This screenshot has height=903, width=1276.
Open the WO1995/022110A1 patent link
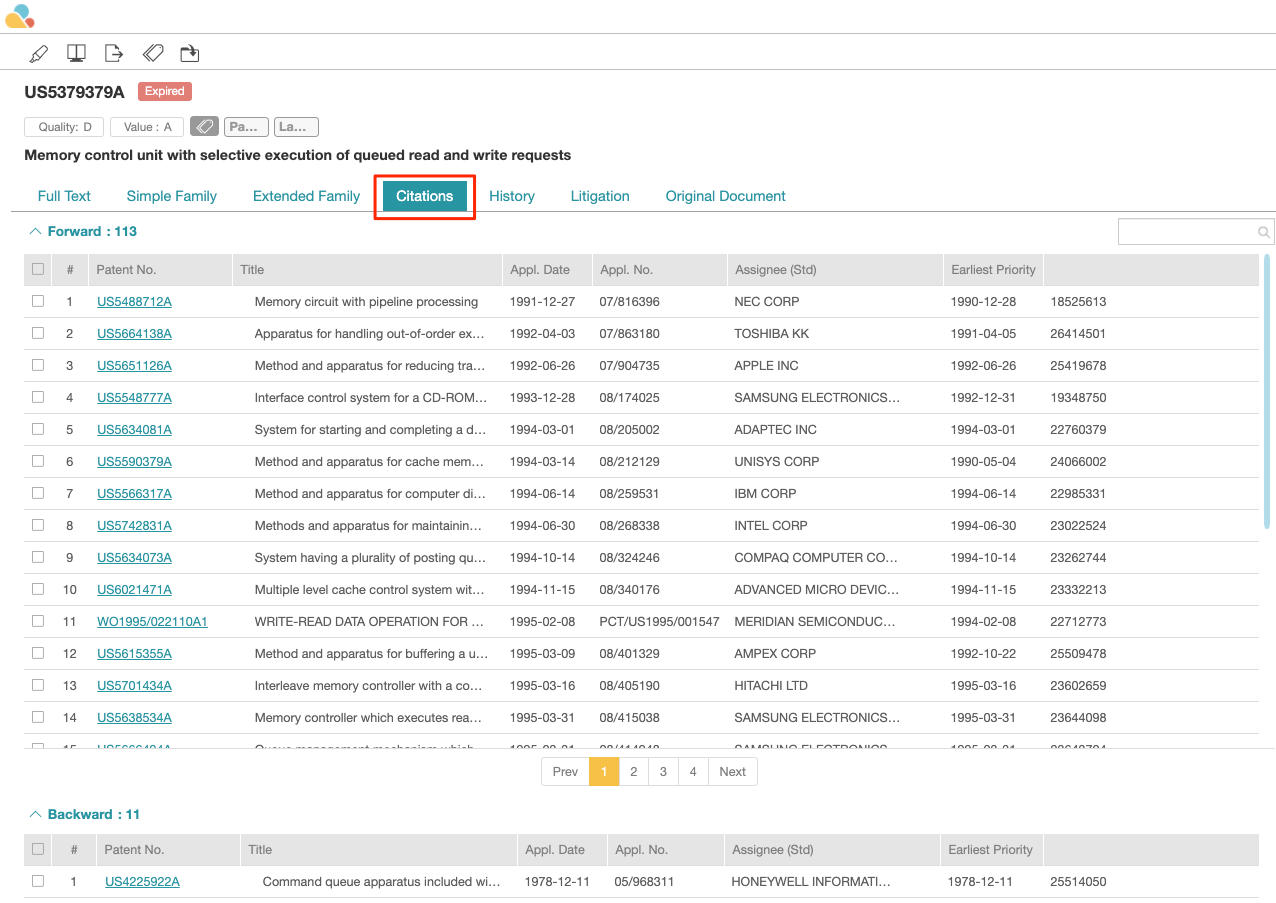tap(152, 622)
